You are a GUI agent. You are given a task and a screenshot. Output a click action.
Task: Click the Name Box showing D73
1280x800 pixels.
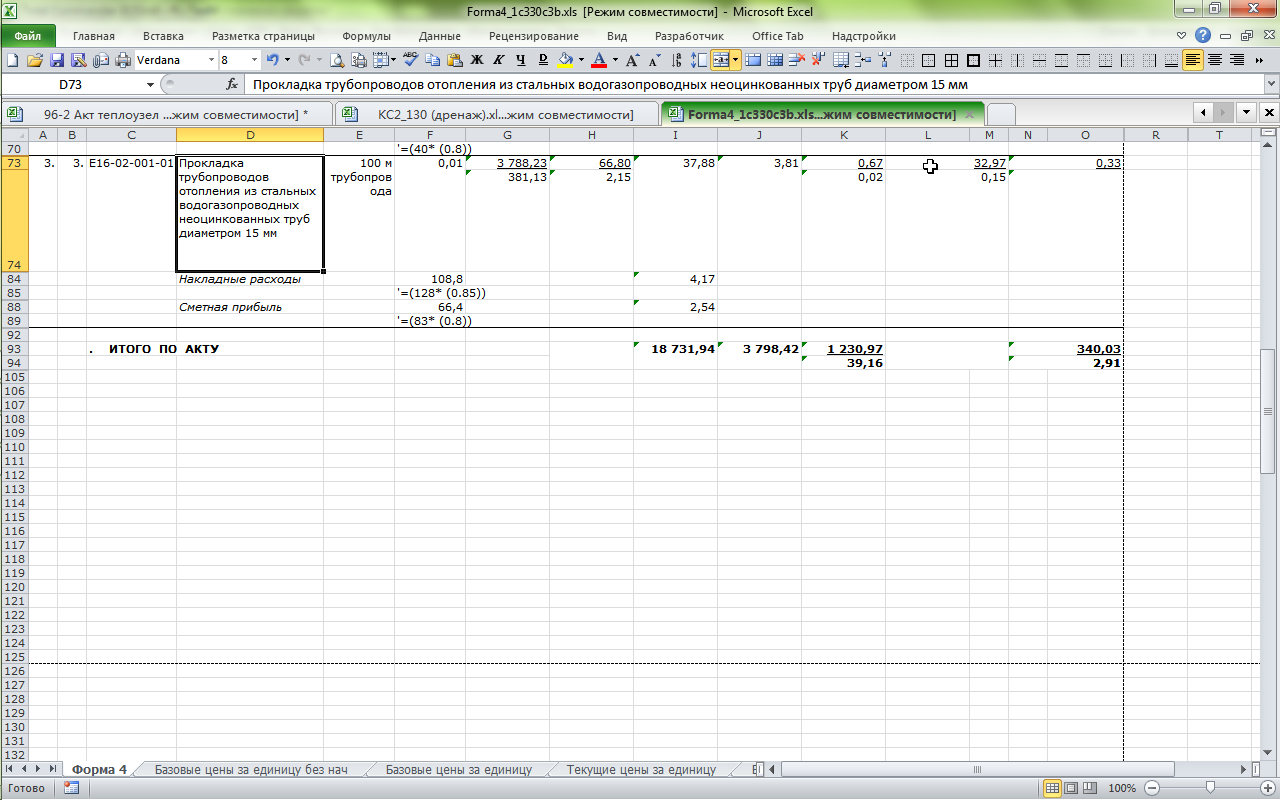[x=70, y=85]
